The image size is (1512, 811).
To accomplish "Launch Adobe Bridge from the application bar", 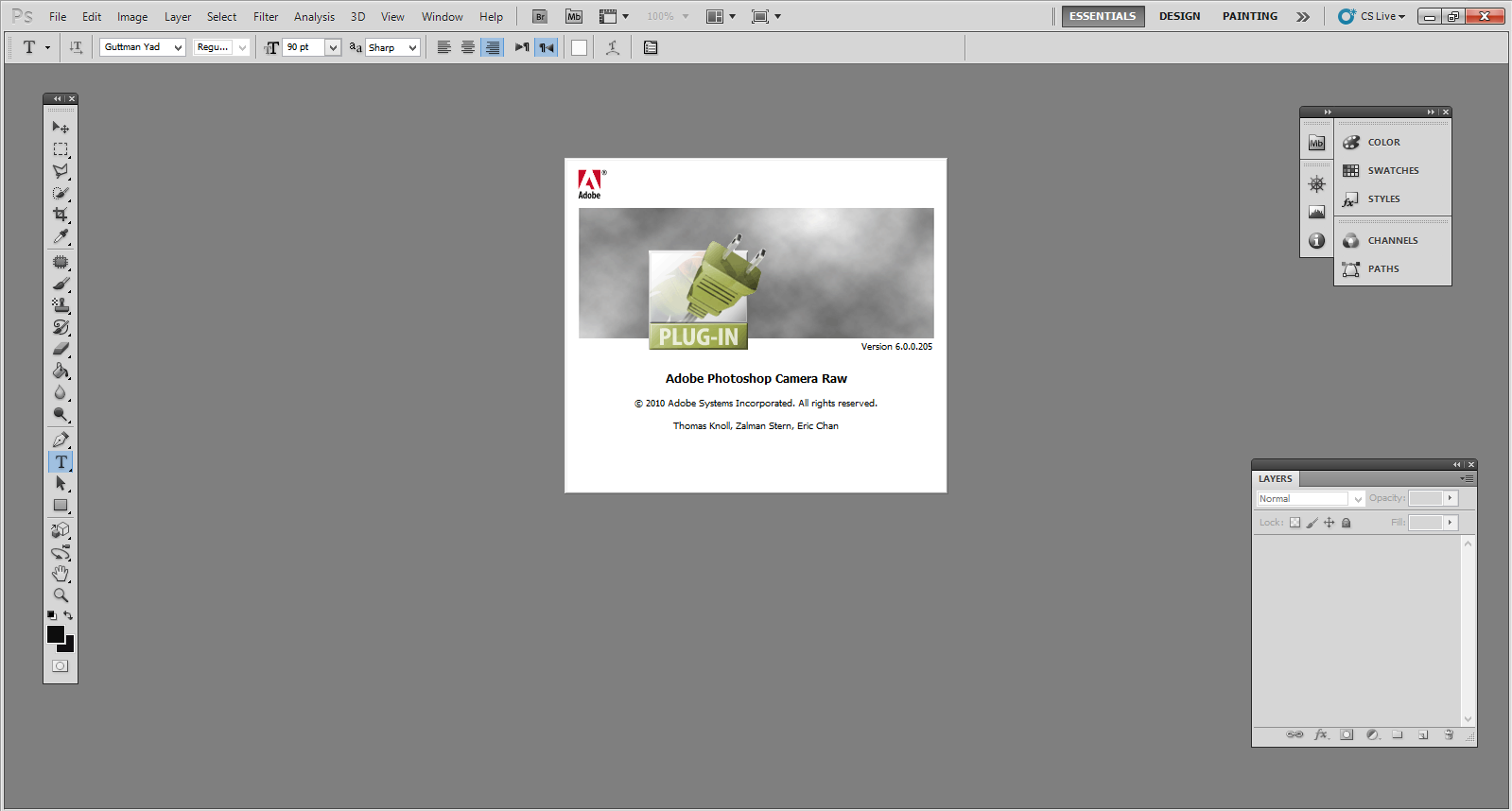I will [x=540, y=16].
